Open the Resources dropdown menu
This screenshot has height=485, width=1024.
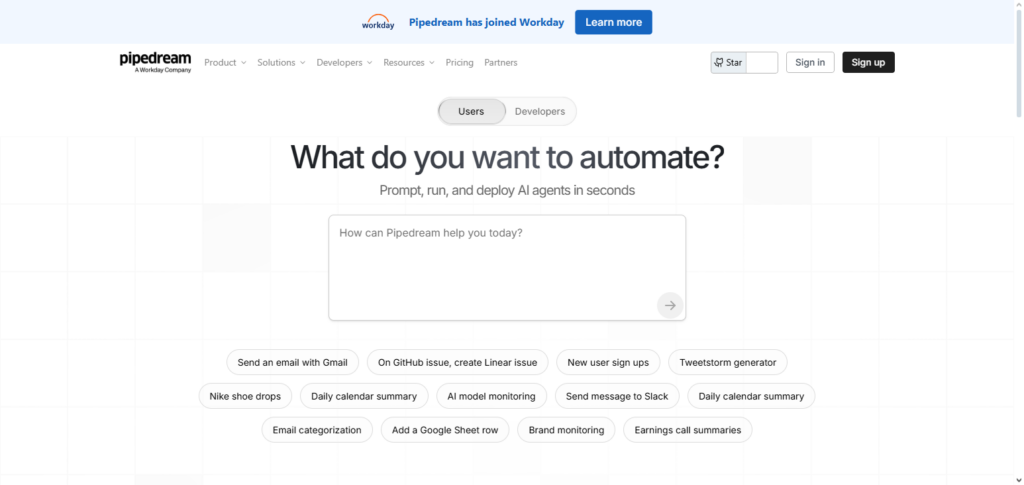coord(409,62)
